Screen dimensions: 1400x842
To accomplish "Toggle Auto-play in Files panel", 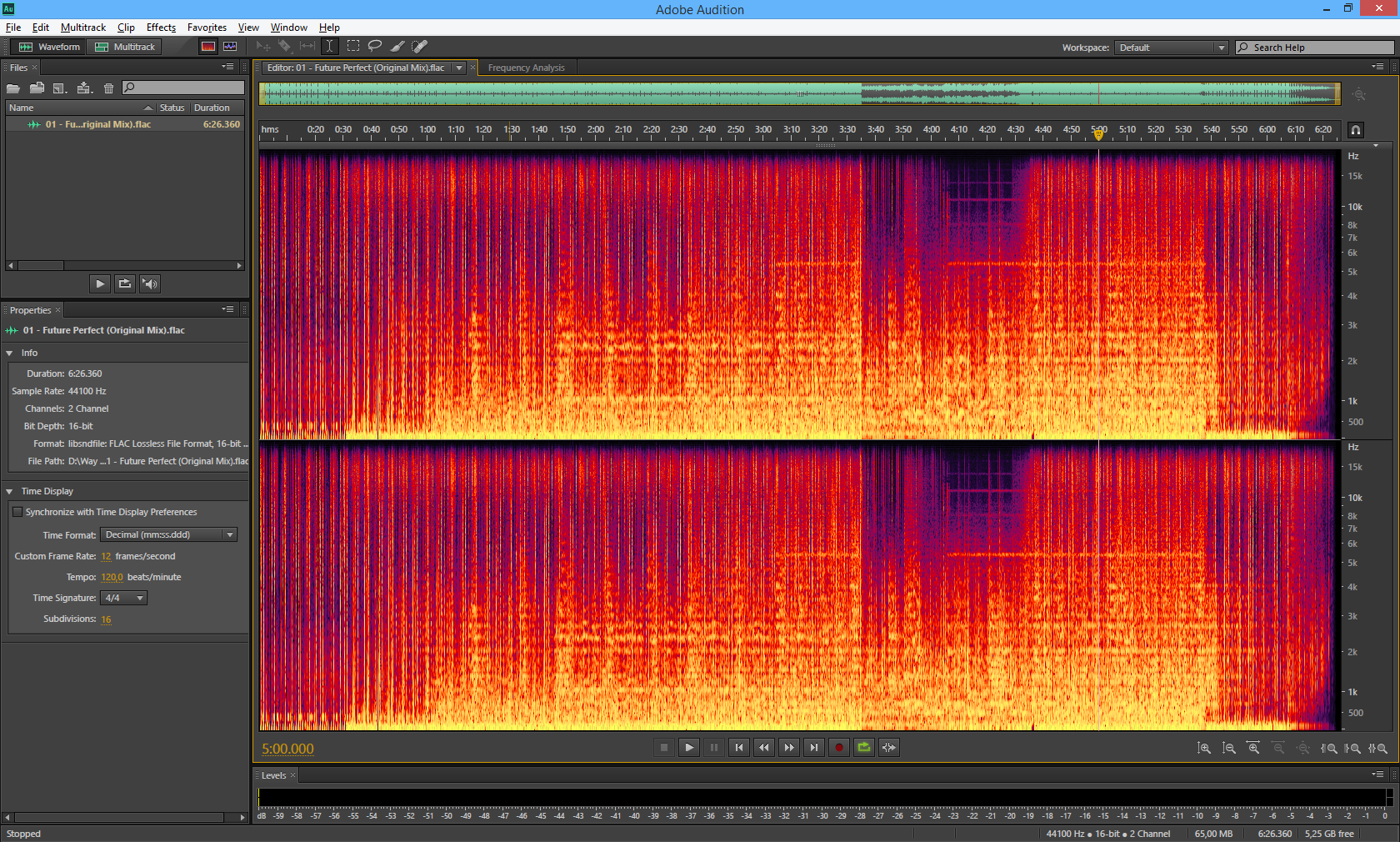I will [x=150, y=283].
